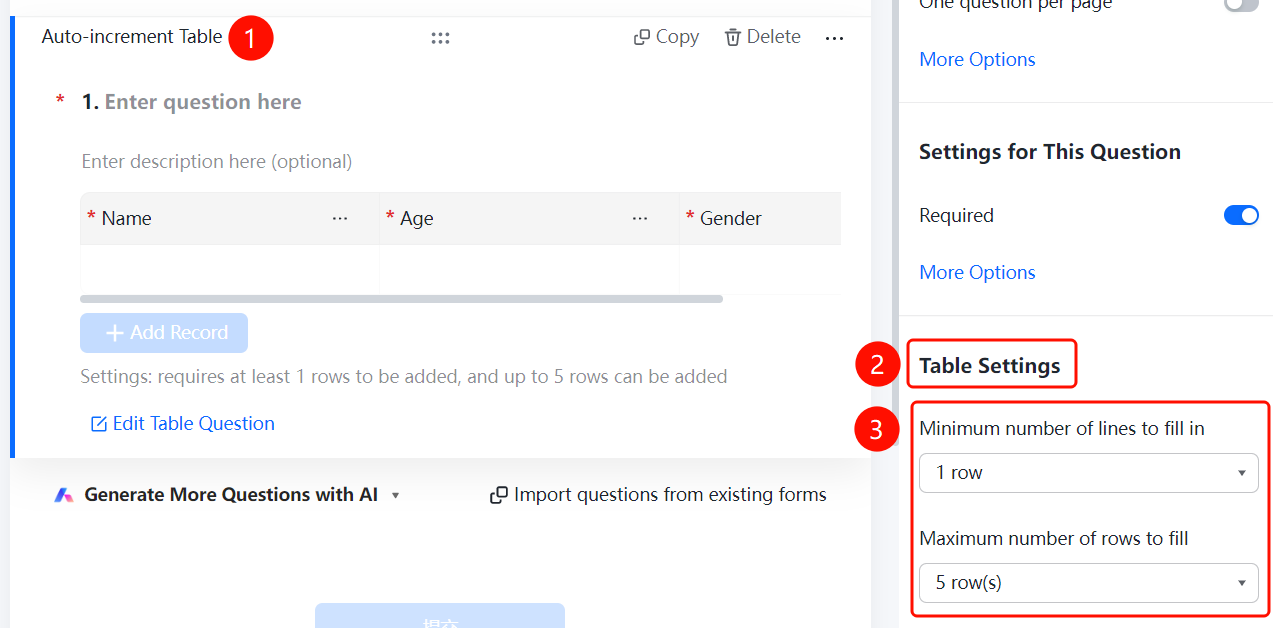Click the question title field 'Enter question here'

click(x=203, y=102)
